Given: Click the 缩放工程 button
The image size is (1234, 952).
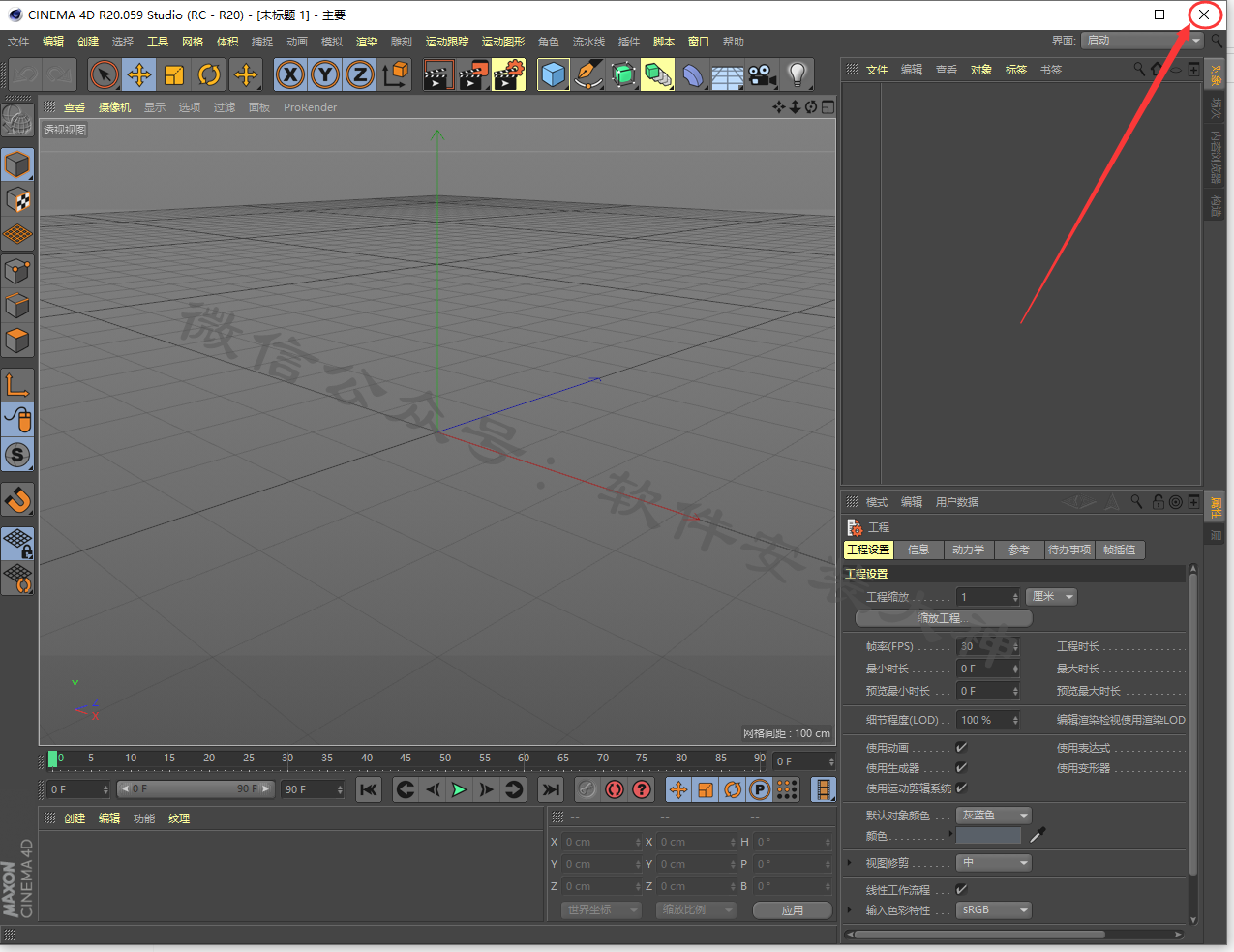Looking at the screenshot, I should coord(944,618).
